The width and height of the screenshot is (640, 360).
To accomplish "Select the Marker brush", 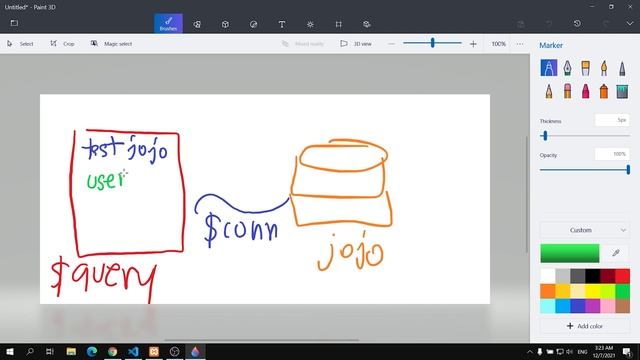I will coord(549,68).
